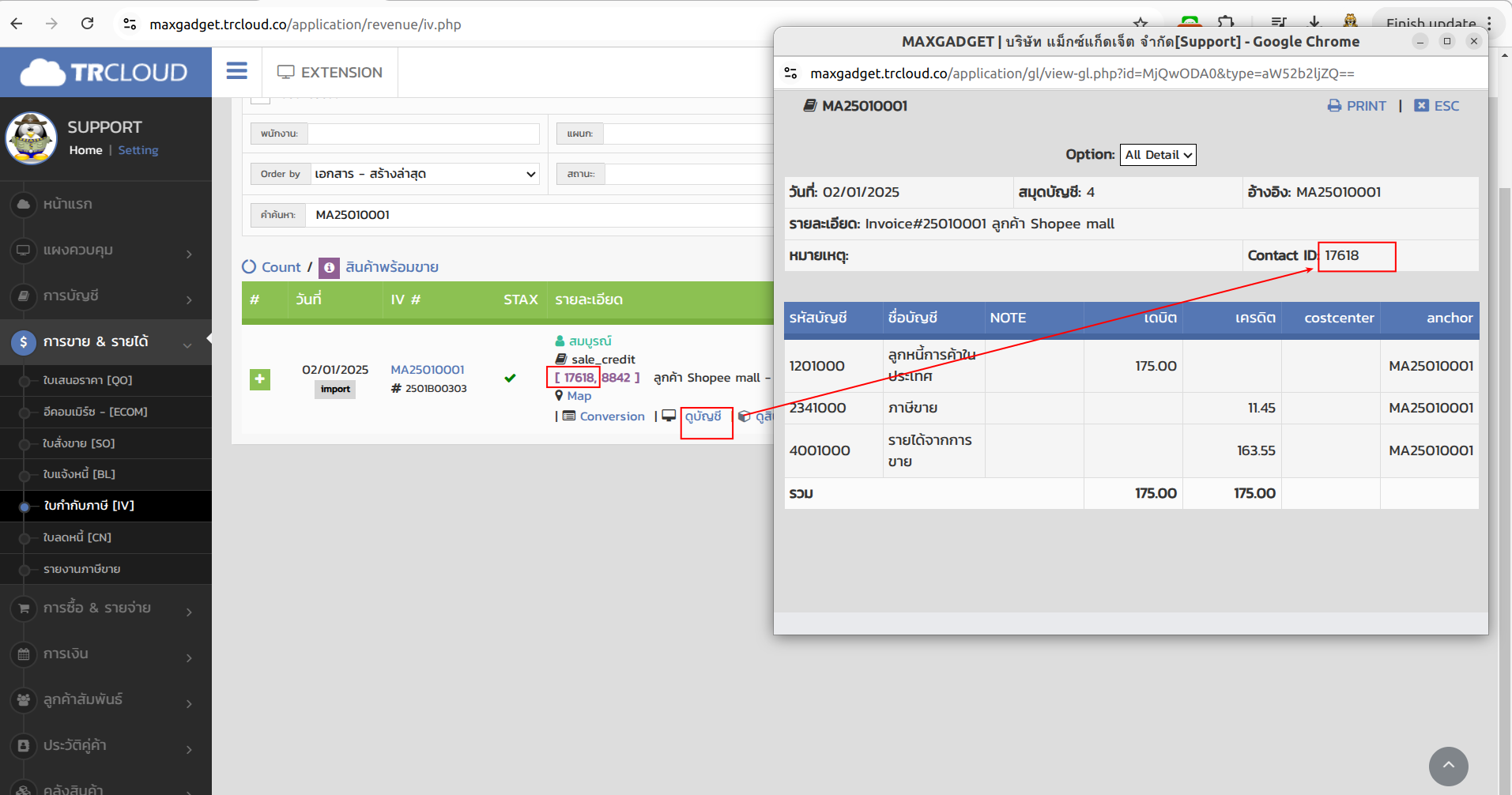
Task: Click the purple info icon for สินค้าพร้อมขาย
Action: [329, 268]
